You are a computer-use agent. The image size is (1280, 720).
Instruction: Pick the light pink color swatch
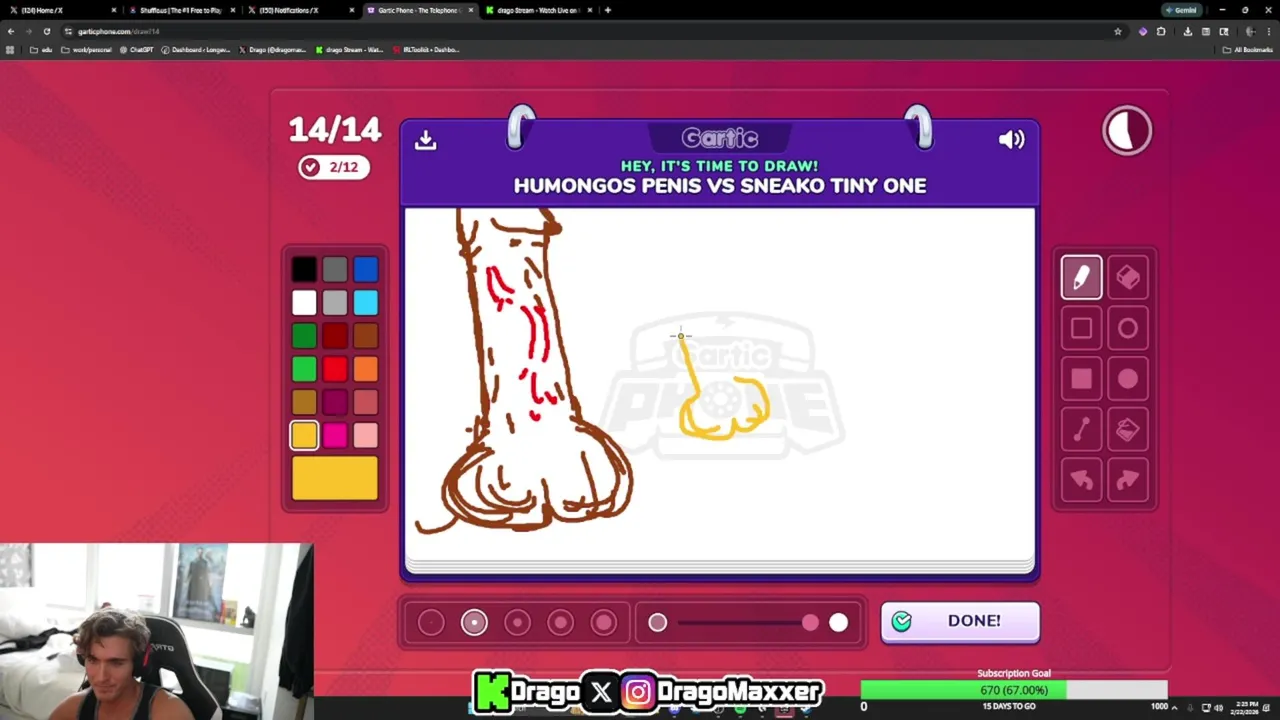coord(366,435)
